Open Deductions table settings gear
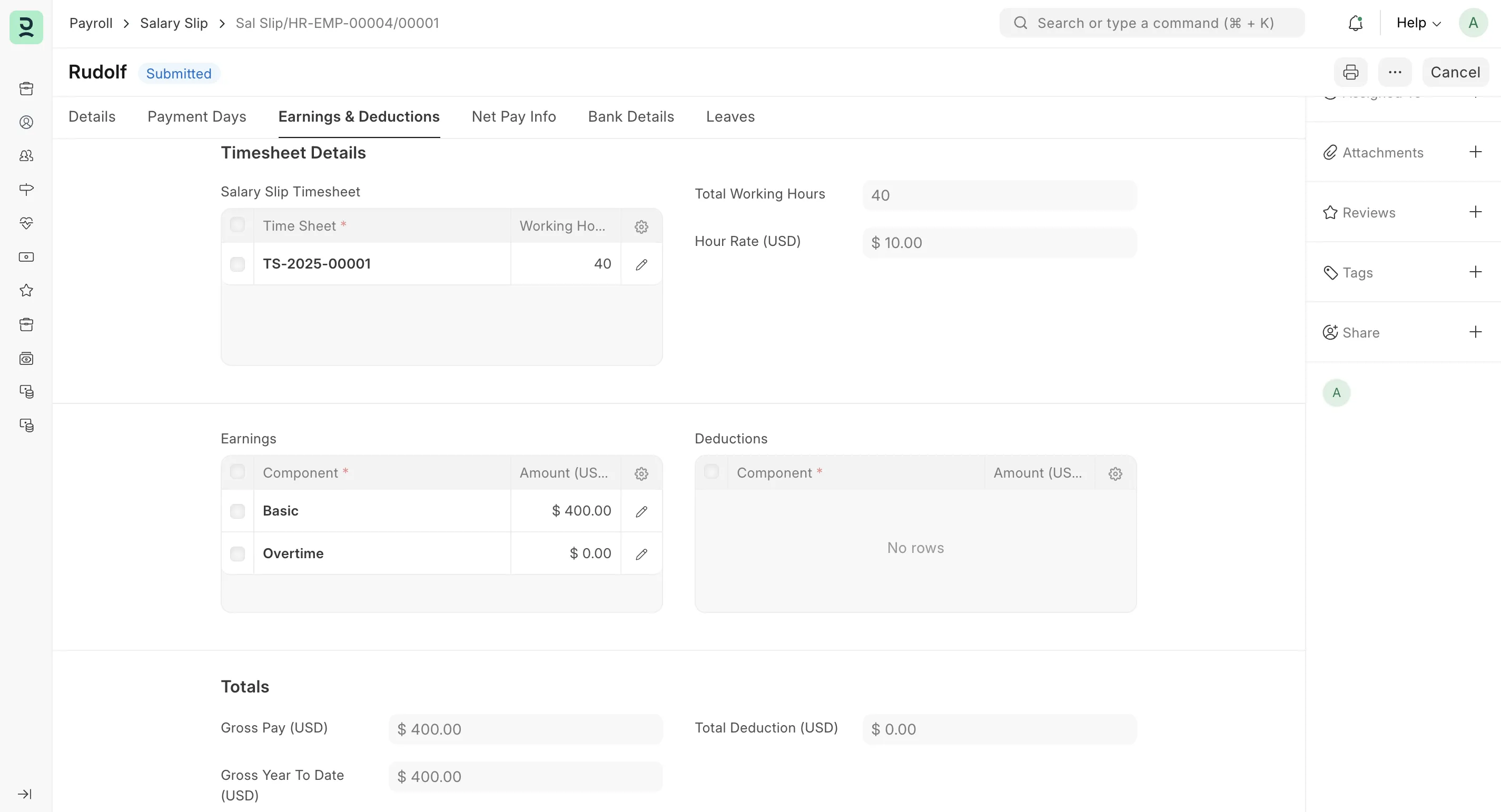 point(1114,473)
